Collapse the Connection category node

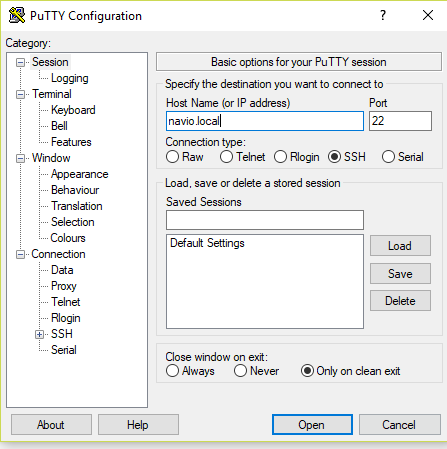pyautogui.click(x=20, y=255)
